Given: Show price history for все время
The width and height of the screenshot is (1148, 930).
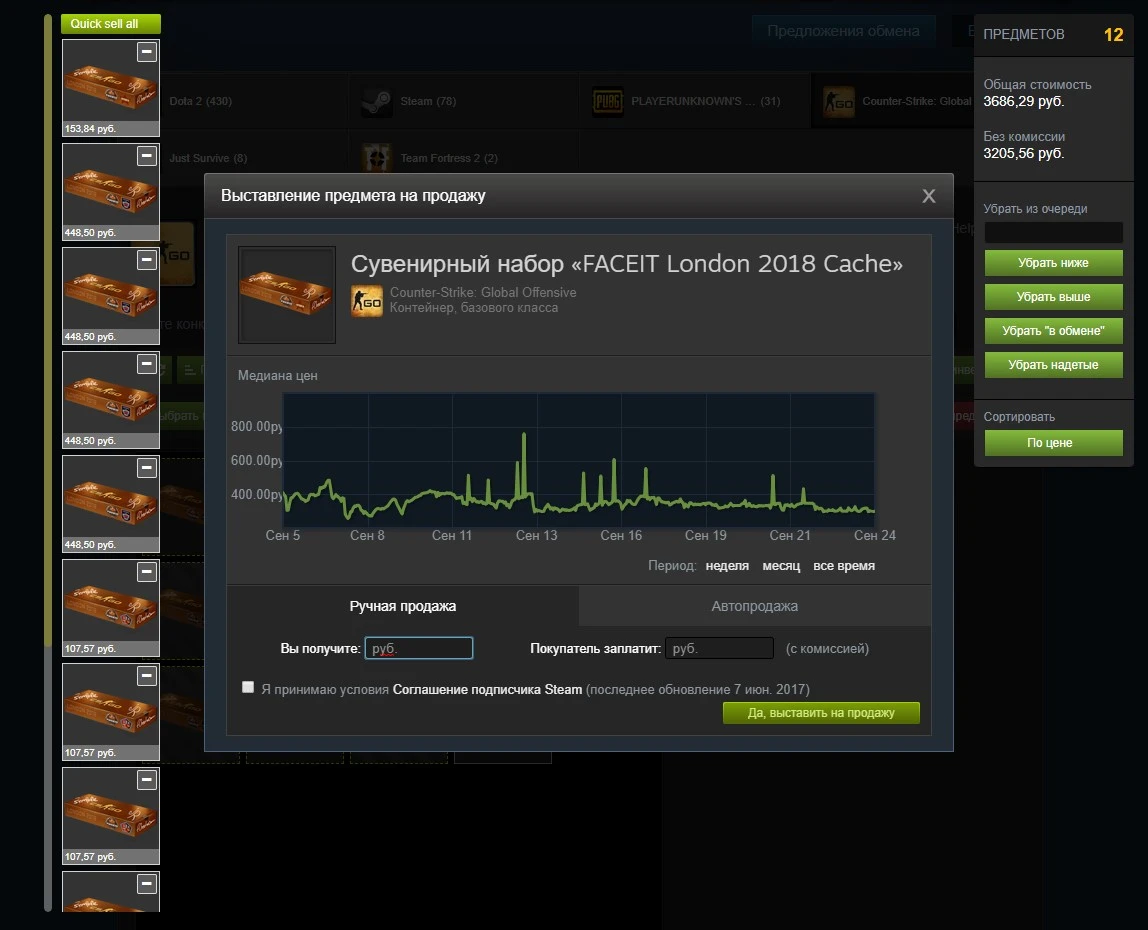Looking at the screenshot, I should 844,565.
